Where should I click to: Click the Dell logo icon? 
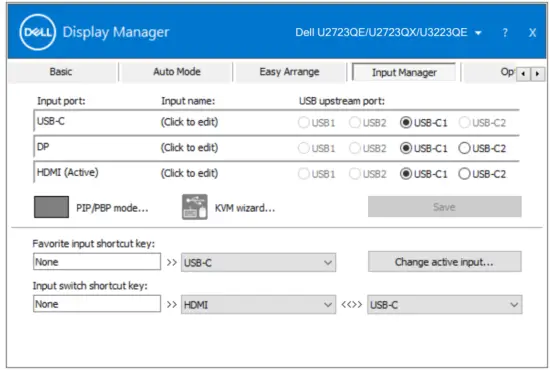[x=38, y=32]
